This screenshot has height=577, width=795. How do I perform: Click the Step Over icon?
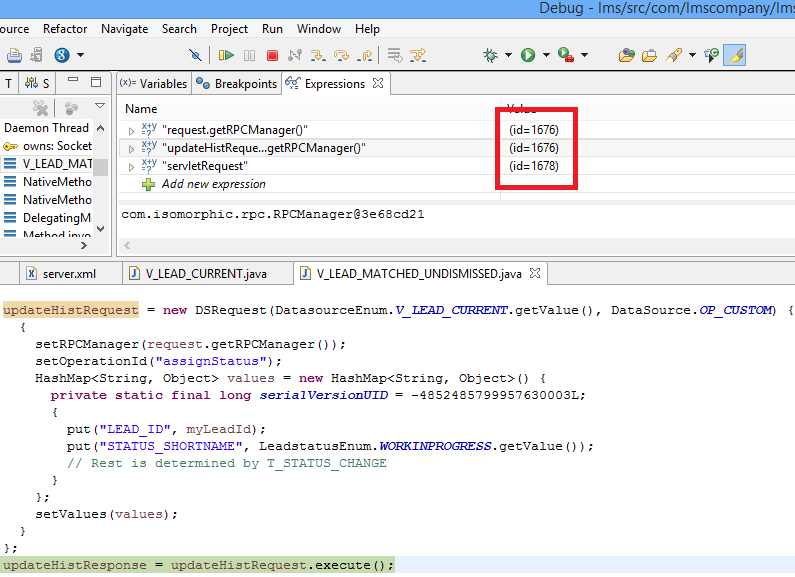(343, 55)
